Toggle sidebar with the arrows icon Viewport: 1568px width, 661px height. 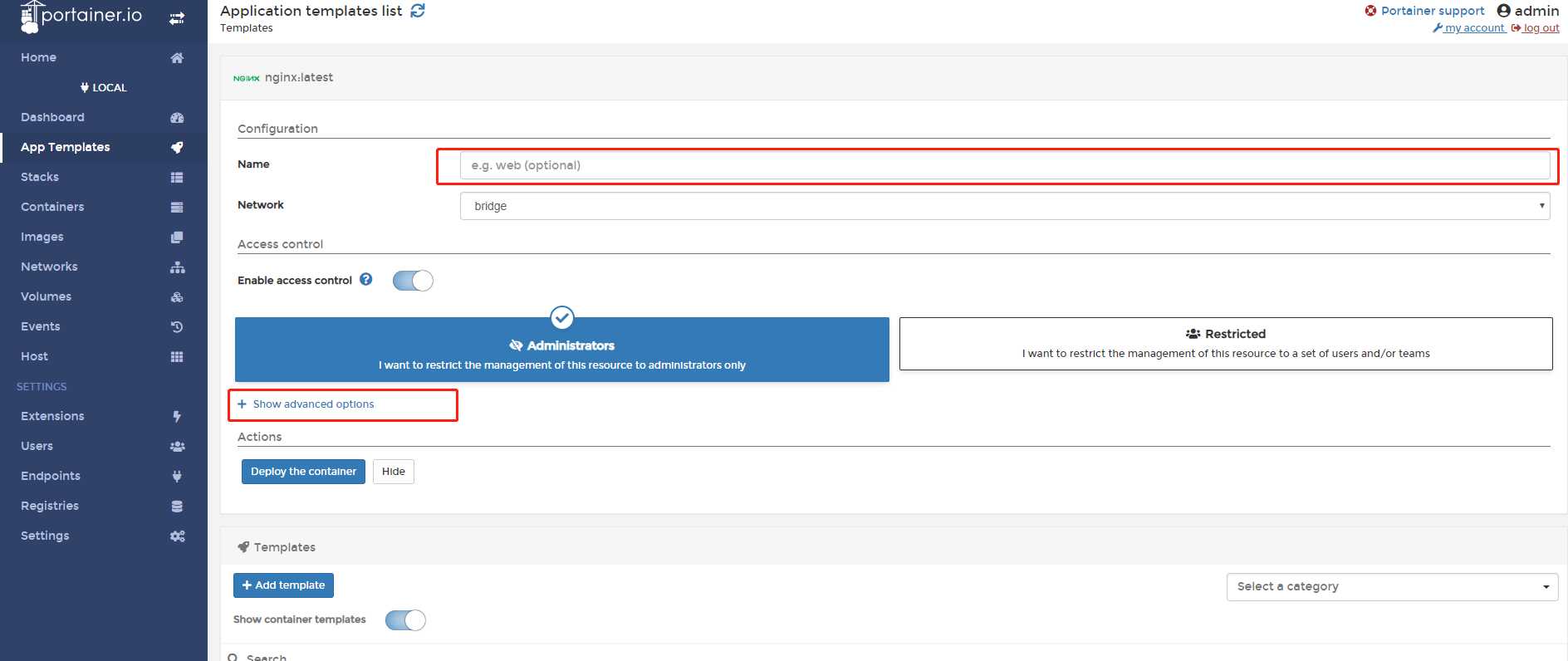point(177,18)
